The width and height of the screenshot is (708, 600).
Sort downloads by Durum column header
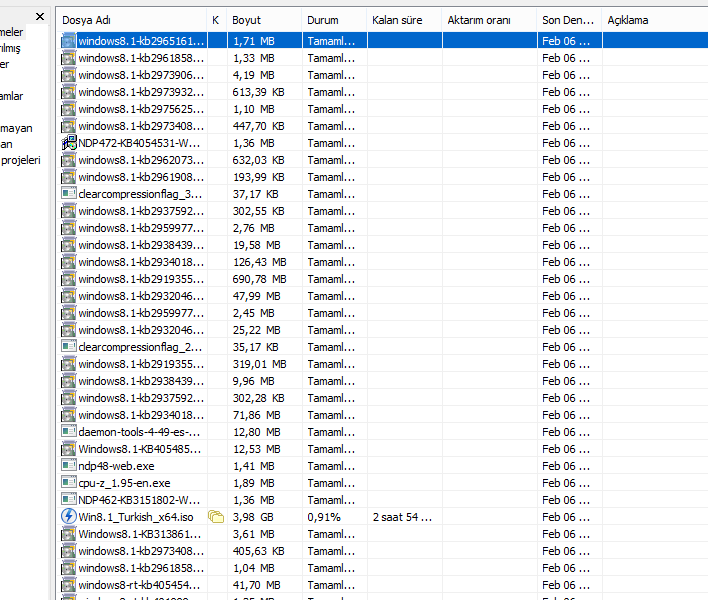(335, 20)
